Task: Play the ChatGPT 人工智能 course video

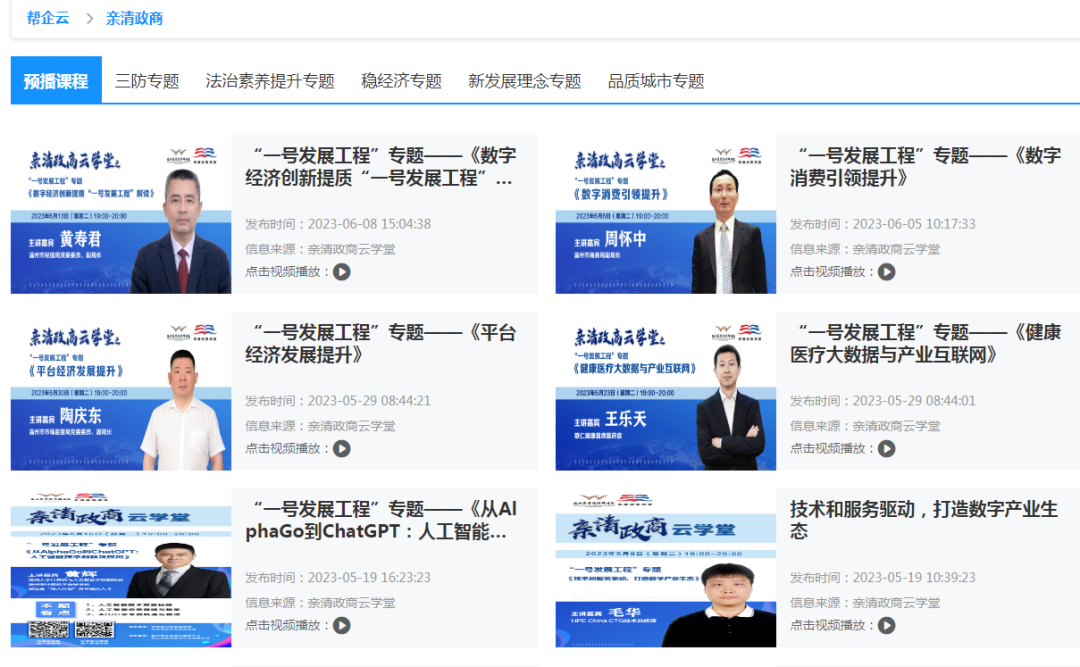Action: (x=341, y=626)
